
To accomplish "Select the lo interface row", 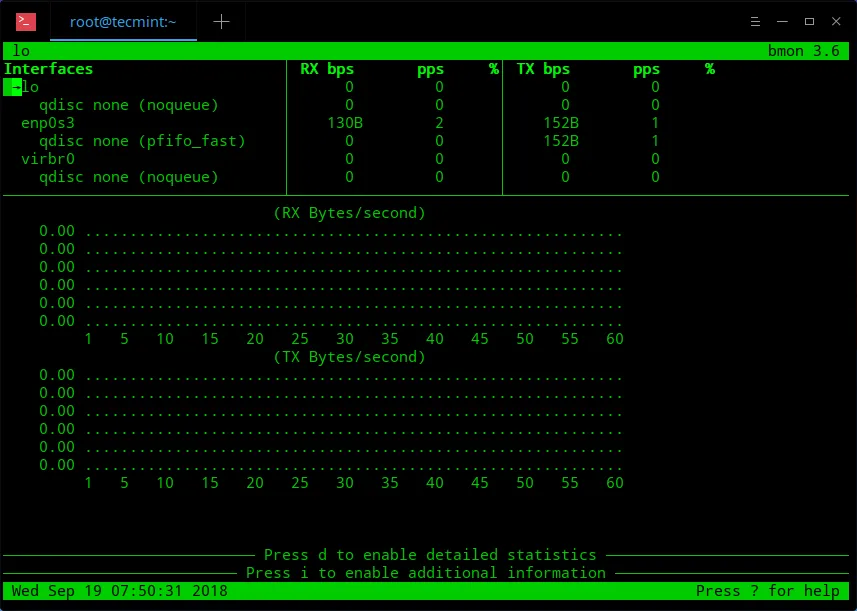I will 29,87.
